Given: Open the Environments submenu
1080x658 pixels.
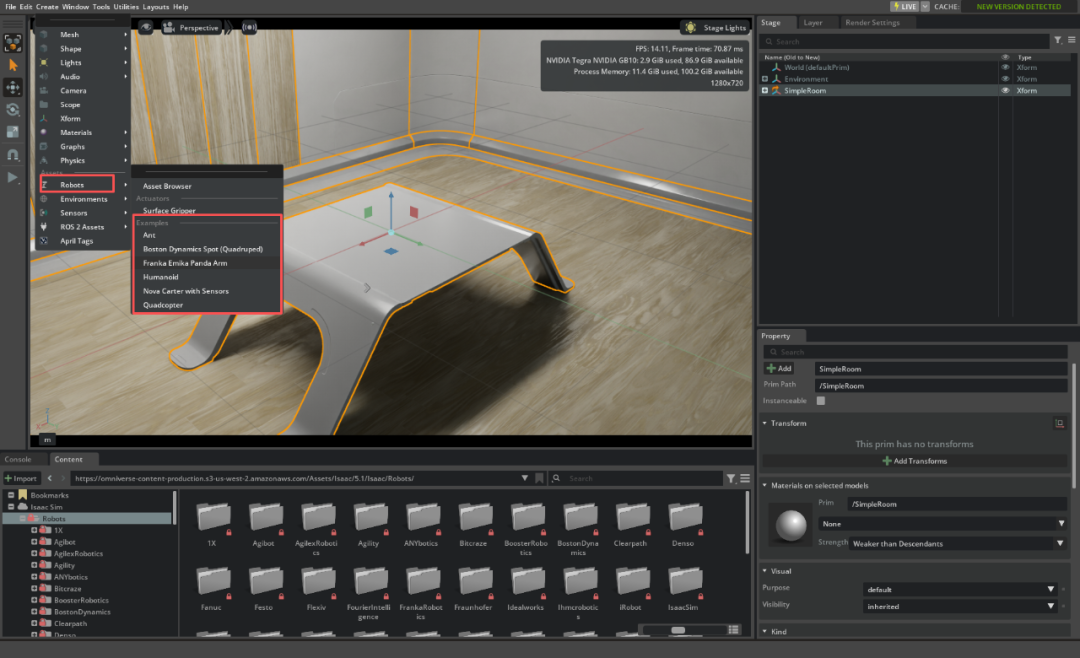Looking at the screenshot, I should pos(83,199).
